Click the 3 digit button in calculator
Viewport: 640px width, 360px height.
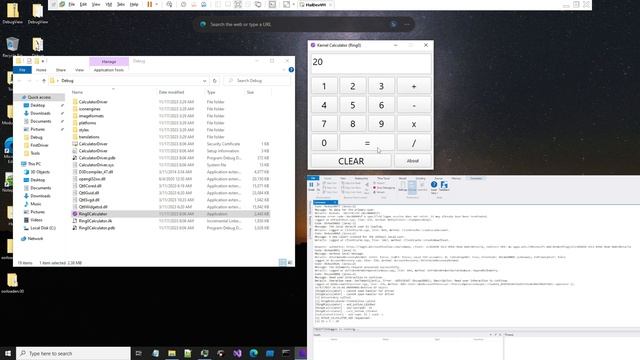coord(381,86)
